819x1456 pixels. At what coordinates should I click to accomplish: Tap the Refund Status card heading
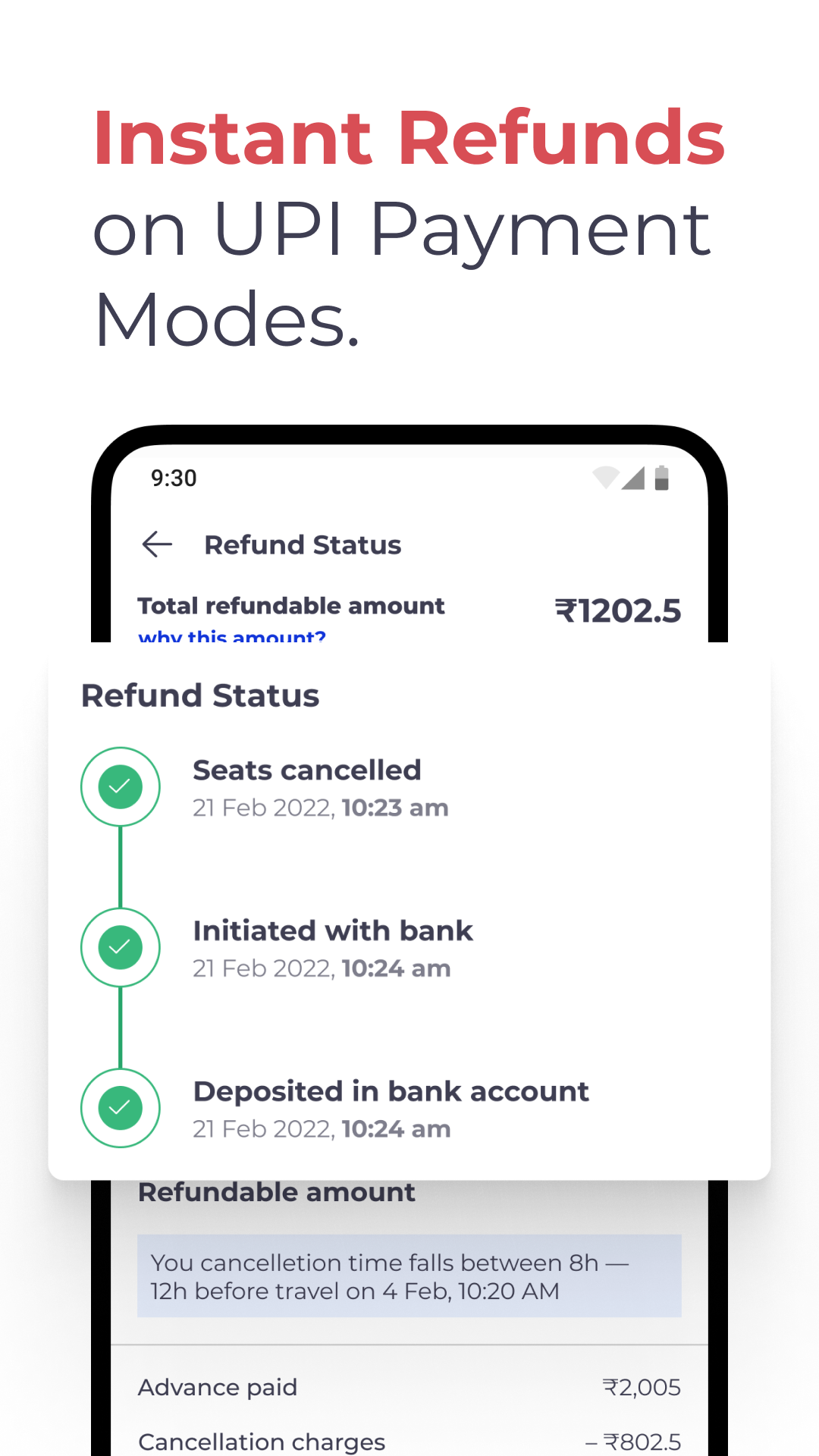click(200, 695)
